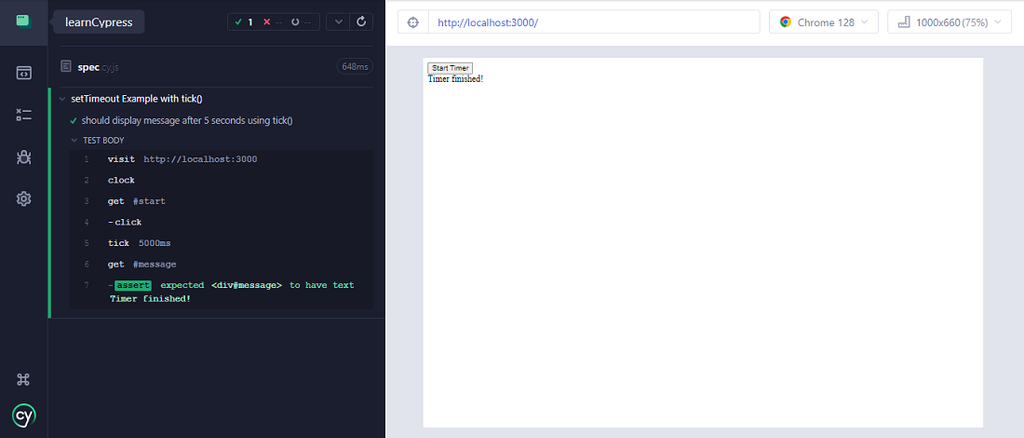Click the learnCypress project label
Image resolution: width=1024 pixels, height=438 pixels.
(x=99, y=22)
